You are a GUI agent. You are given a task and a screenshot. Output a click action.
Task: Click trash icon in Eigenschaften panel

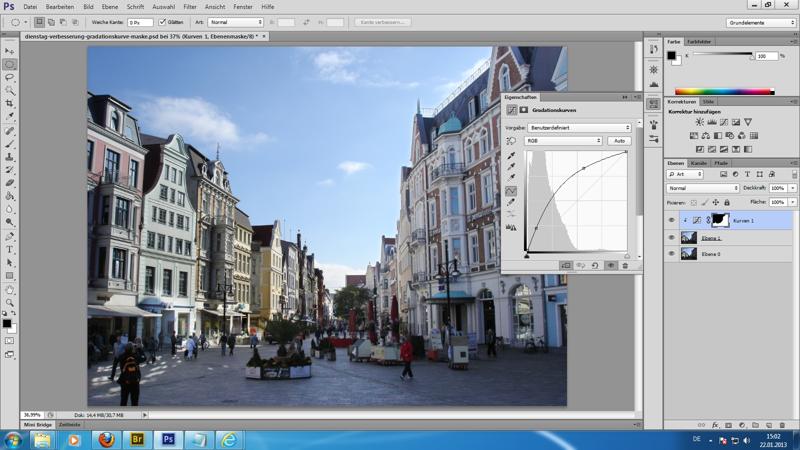tap(625, 266)
